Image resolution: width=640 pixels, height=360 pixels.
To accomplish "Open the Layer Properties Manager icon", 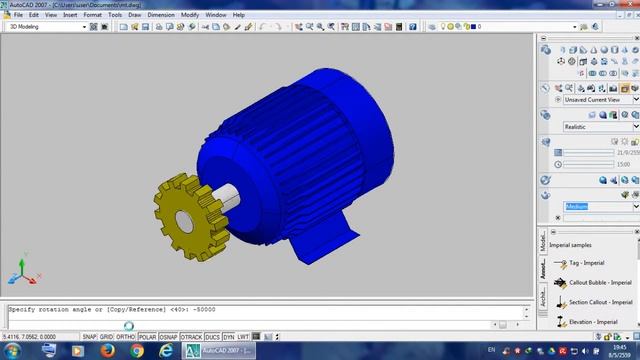I will click(x=432, y=27).
